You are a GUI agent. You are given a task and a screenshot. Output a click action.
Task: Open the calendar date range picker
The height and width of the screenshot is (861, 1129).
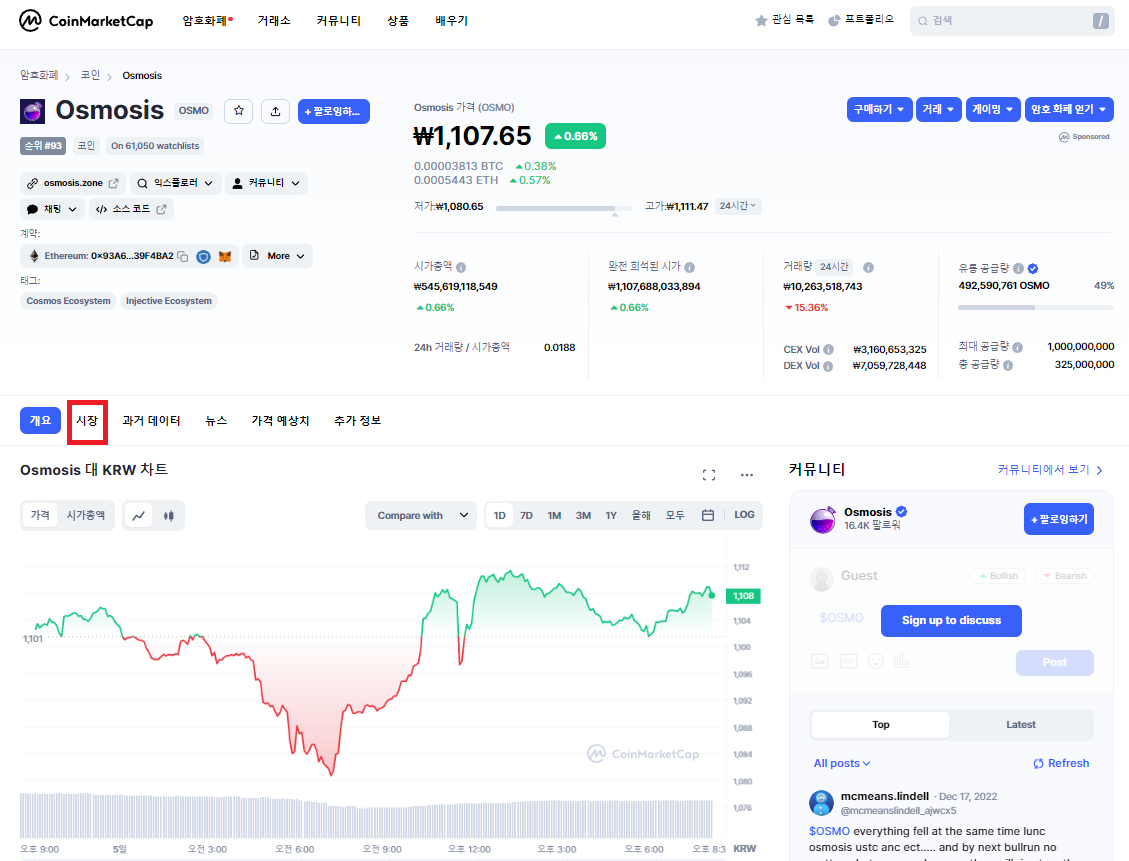pyautogui.click(x=708, y=516)
